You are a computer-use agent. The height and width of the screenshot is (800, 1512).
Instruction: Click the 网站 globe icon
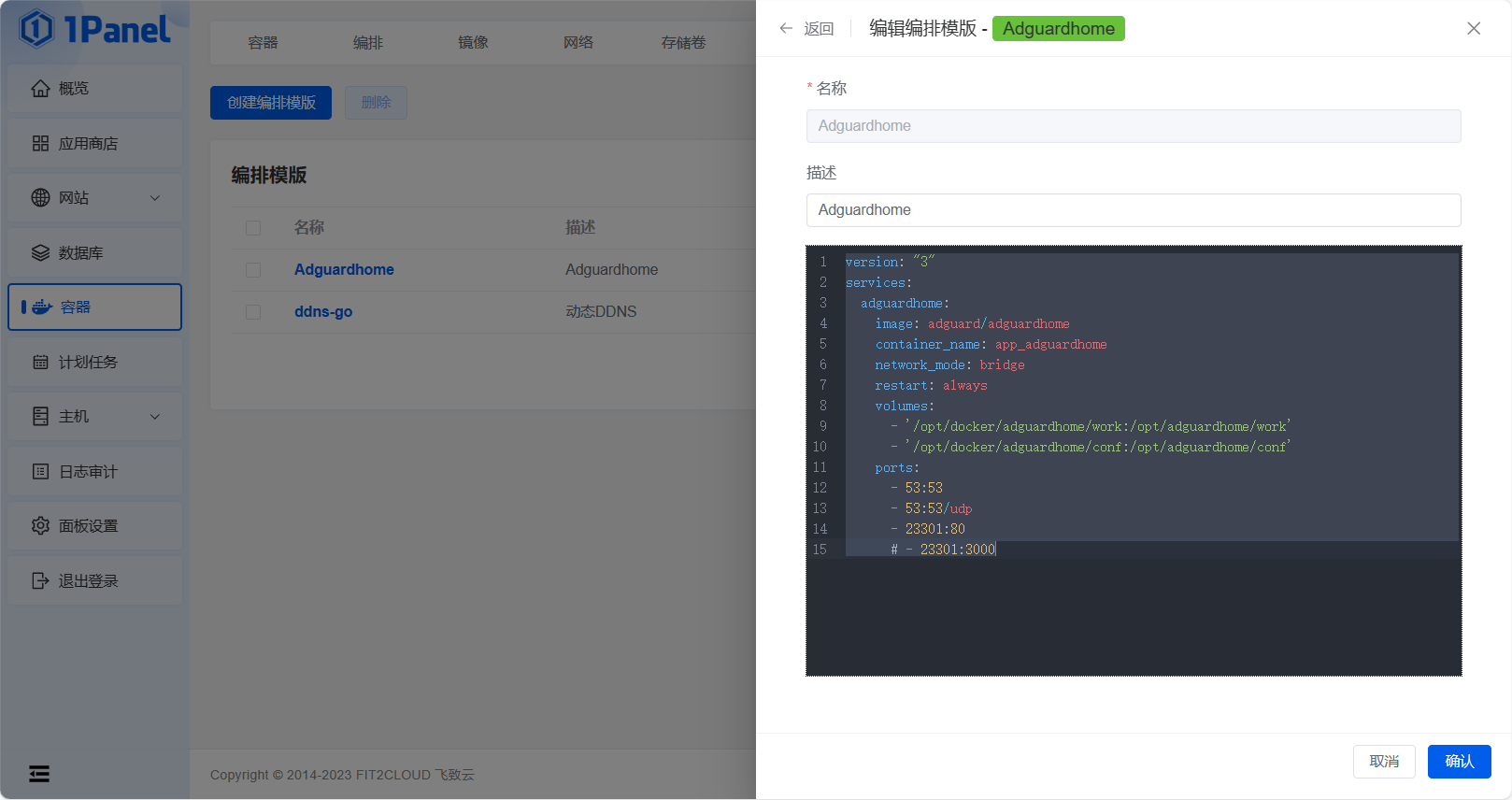coord(40,198)
